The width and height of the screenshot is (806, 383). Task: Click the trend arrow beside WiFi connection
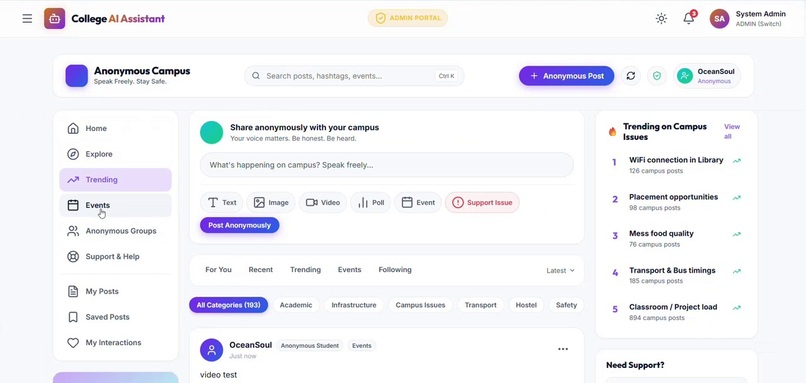[x=737, y=161]
